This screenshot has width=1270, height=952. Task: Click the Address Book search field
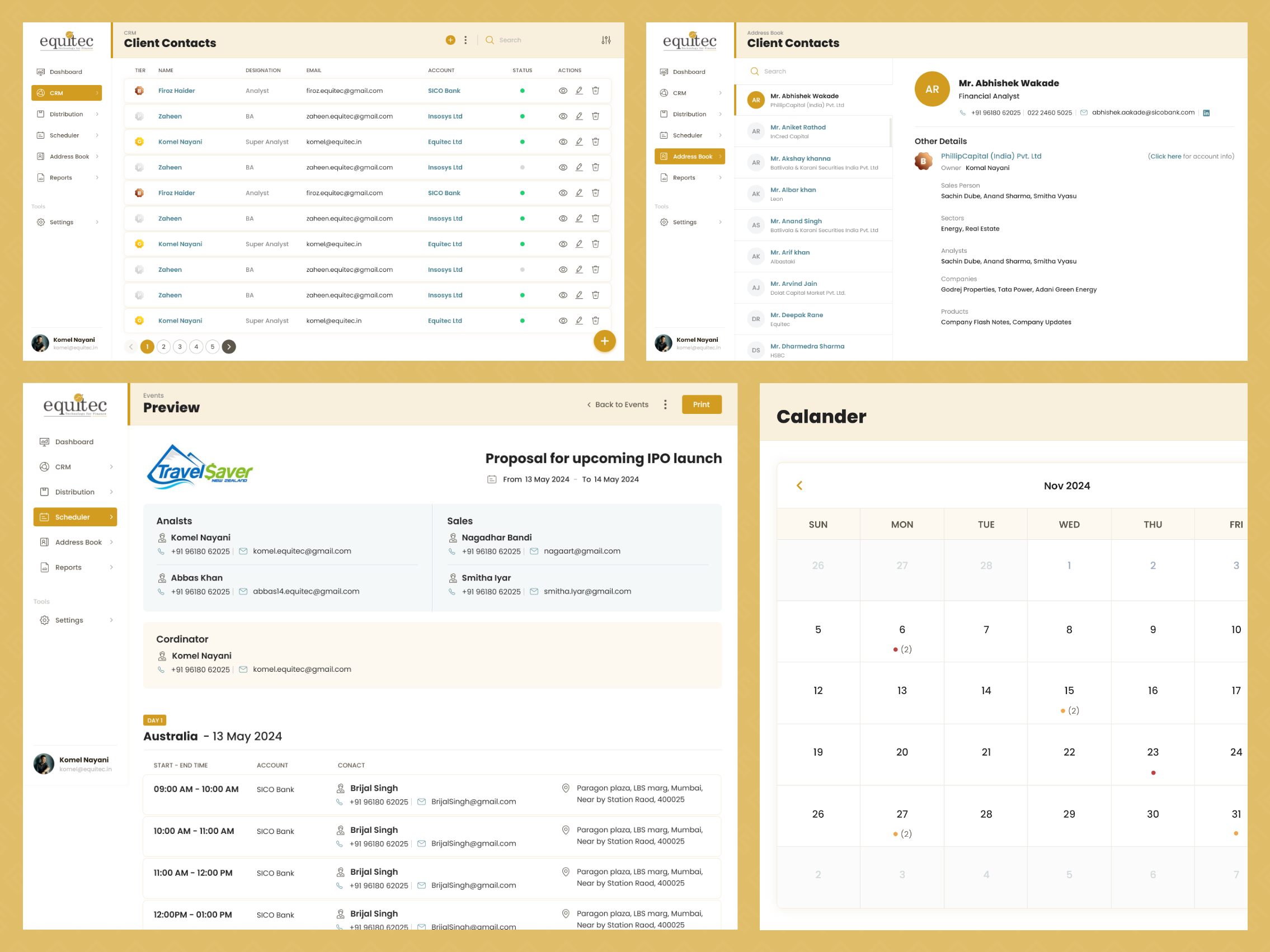pyautogui.click(x=814, y=71)
